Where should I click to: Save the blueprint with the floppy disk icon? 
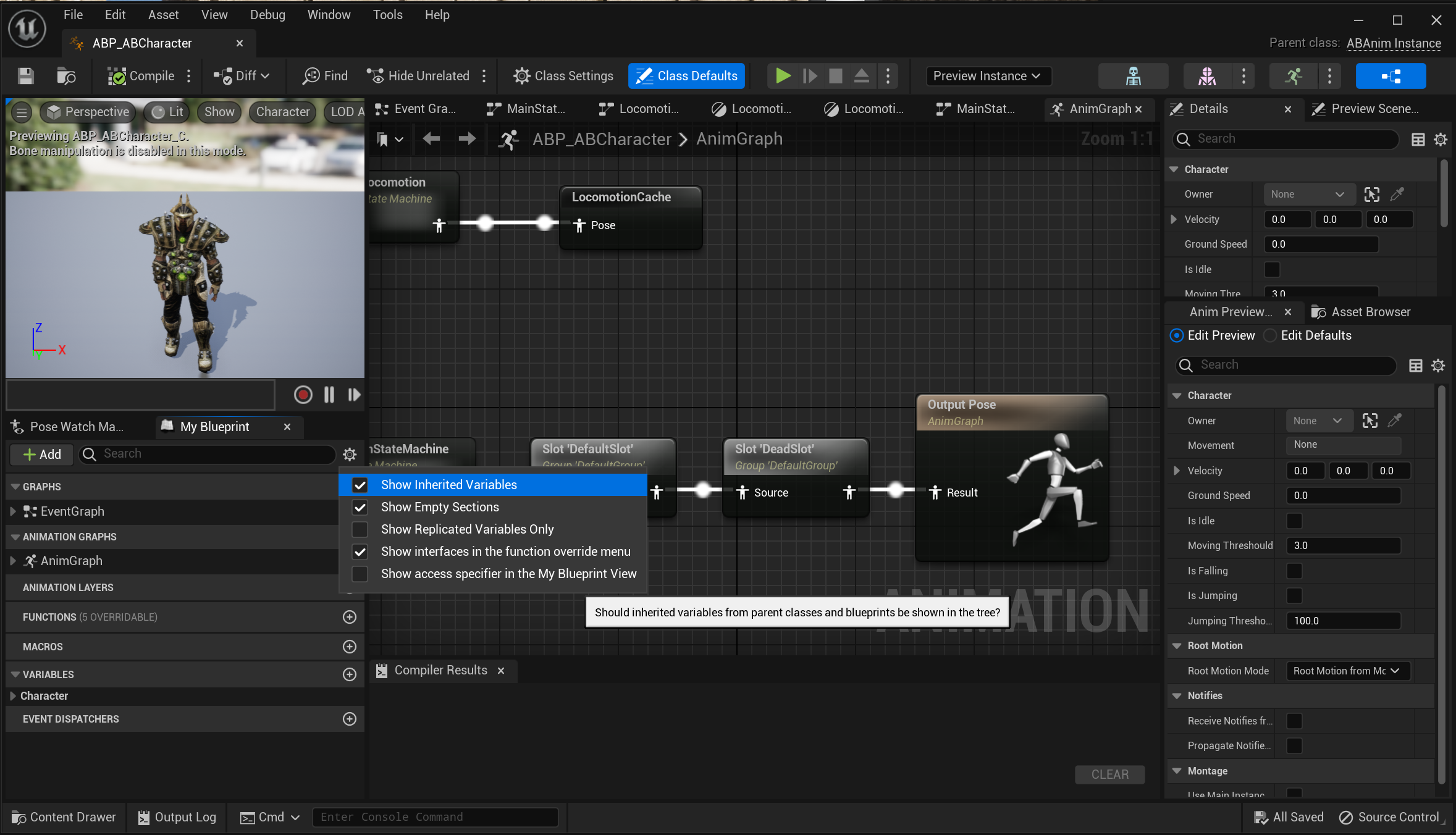click(x=25, y=76)
